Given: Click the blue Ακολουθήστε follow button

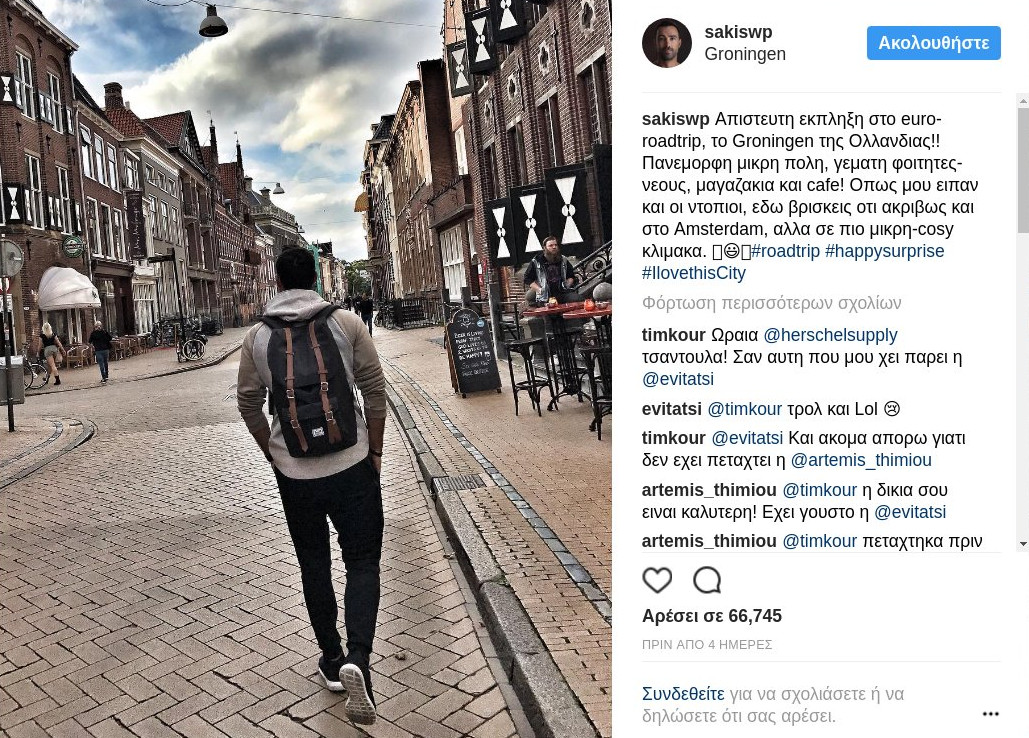Looking at the screenshot, I should [933, 43].
